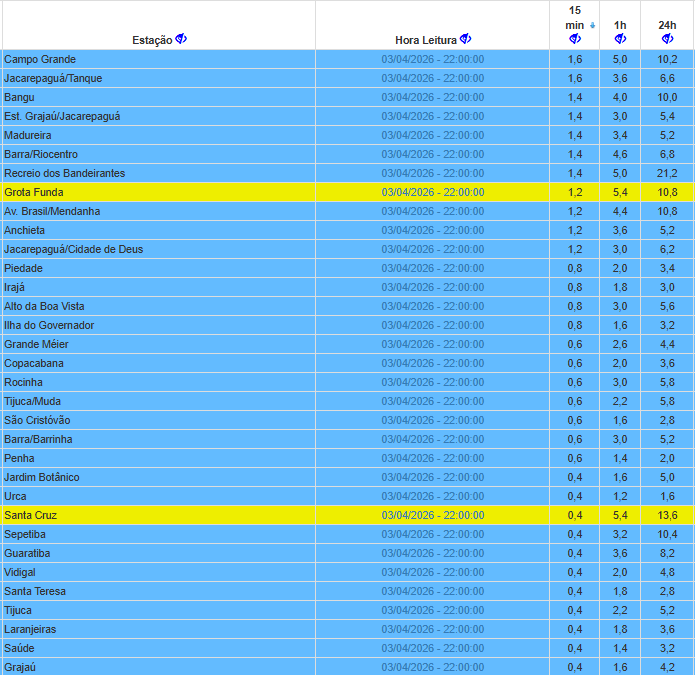Select the highlighted Grota Funda station
695x675 pixels.
[34, 192]
